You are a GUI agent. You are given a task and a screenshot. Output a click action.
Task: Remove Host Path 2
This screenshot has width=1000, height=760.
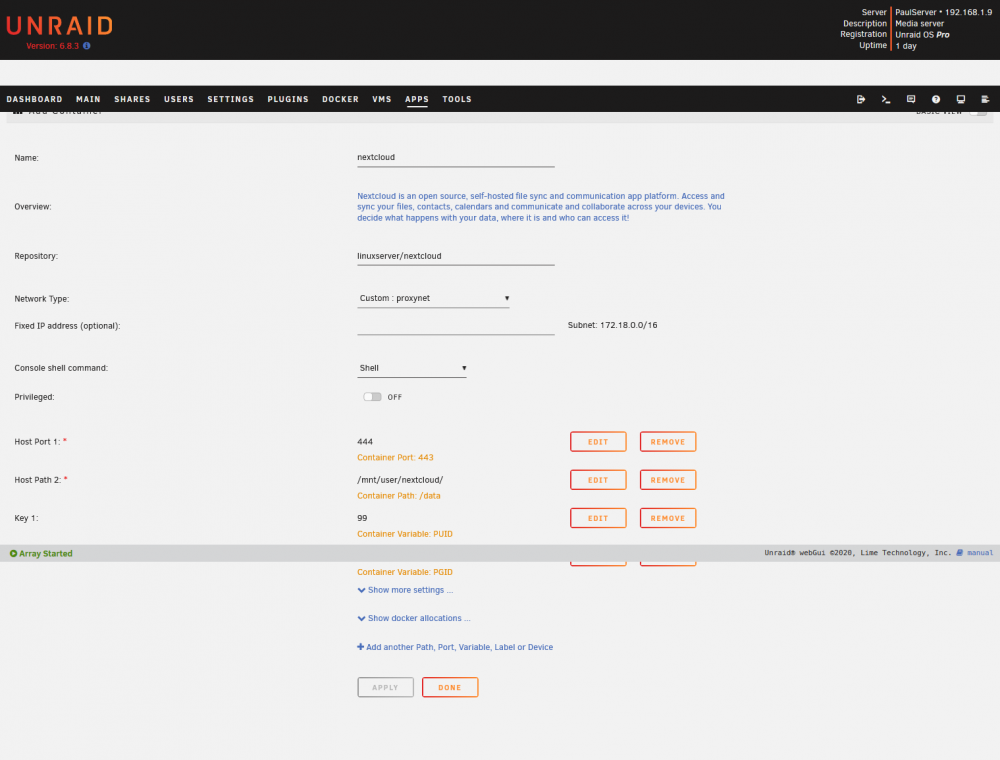pyautogui.click(x=668, y=480)
